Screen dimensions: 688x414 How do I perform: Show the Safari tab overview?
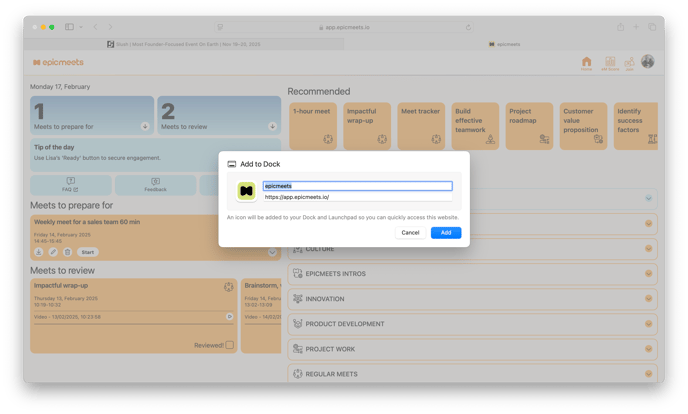[652, 27]
